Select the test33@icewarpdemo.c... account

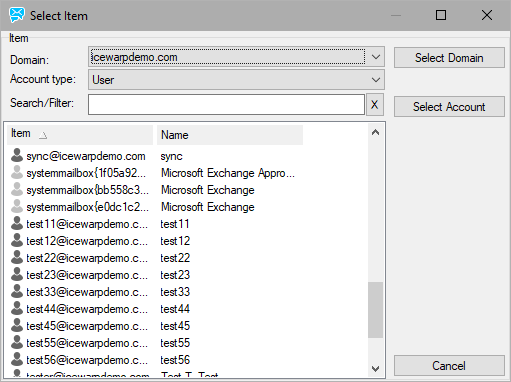[x=87, y=292]
